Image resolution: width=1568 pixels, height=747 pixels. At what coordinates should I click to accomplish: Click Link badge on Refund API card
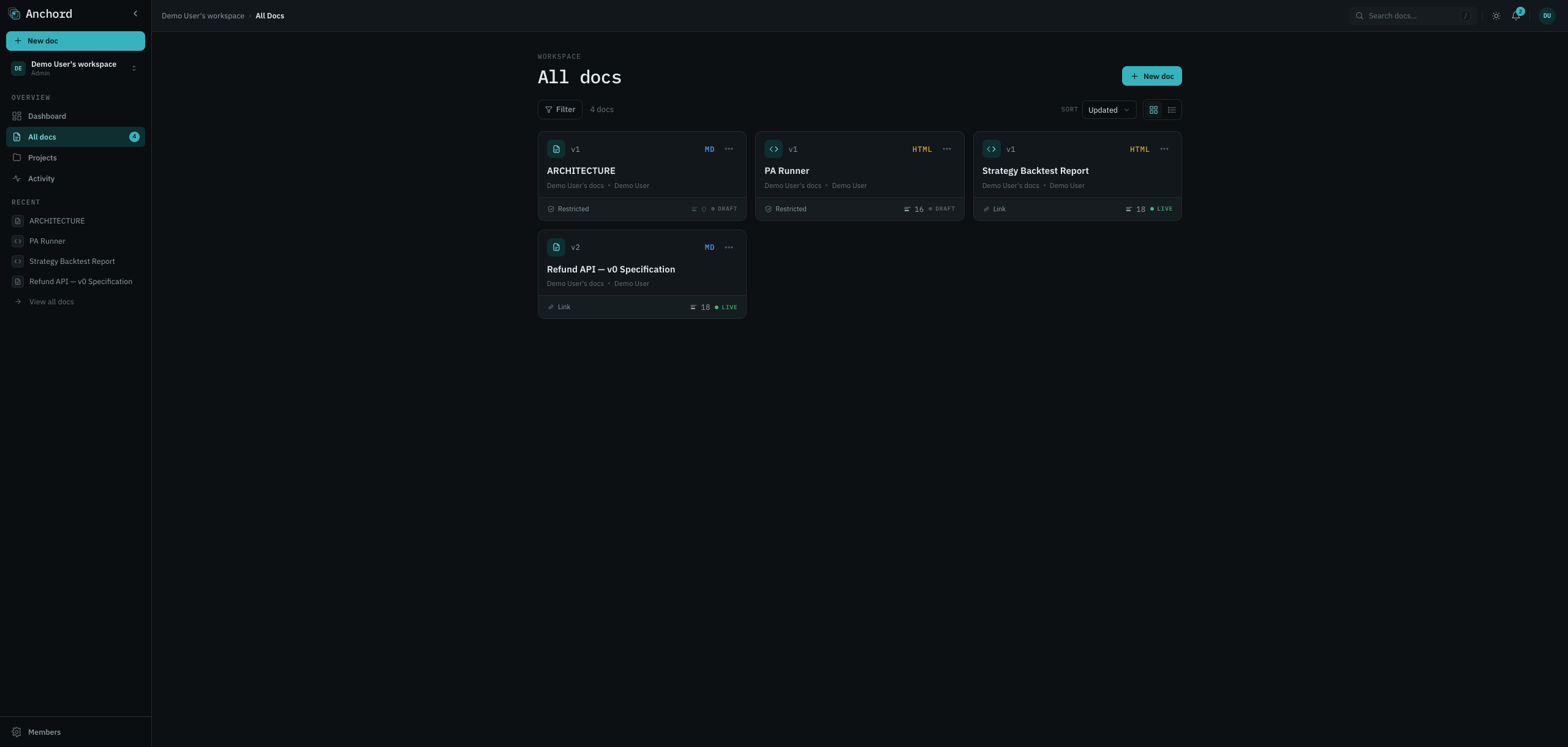(559, 307)
